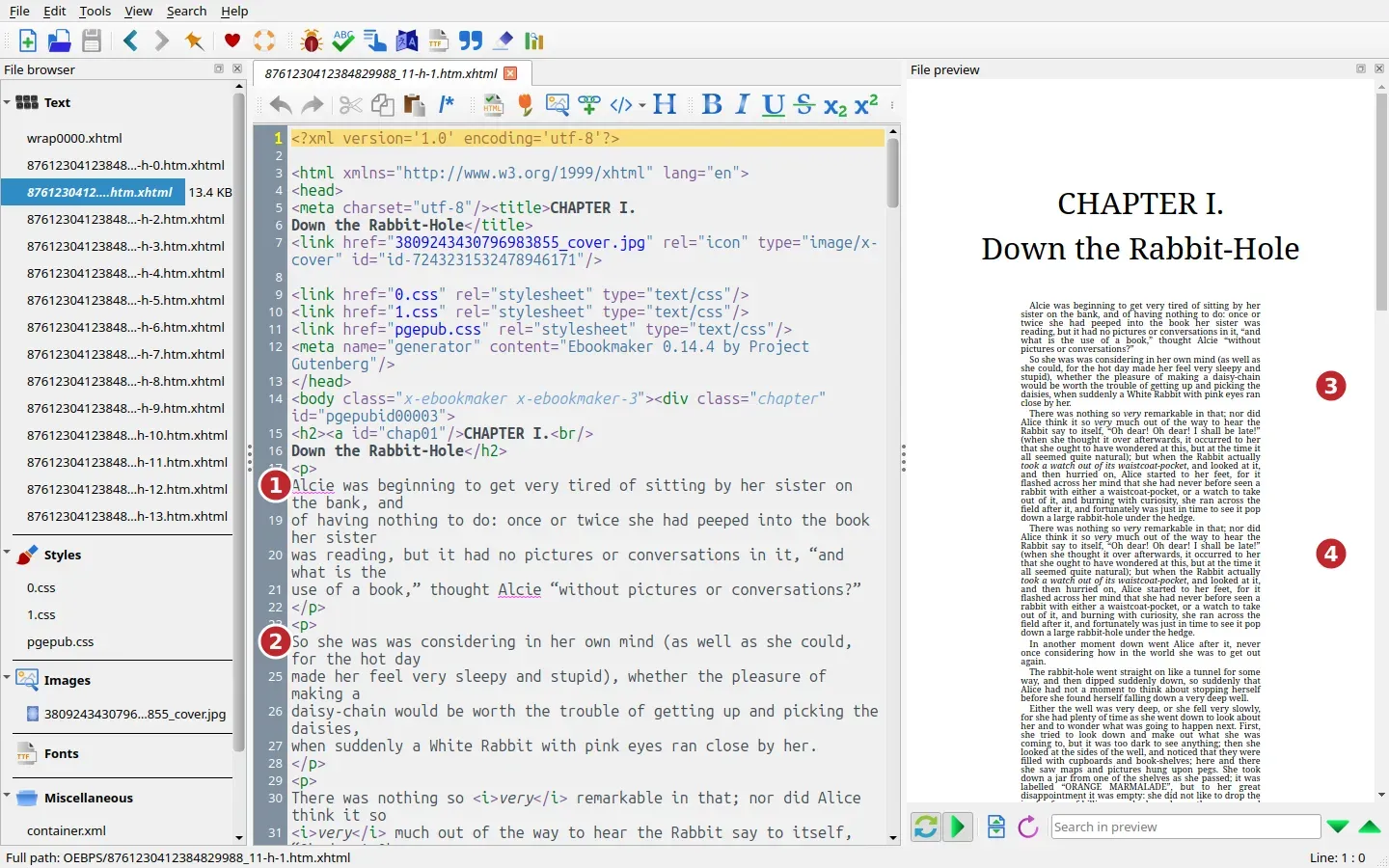This screenshot has width=1389, height=868.
Task: Copy selection with the copy icon
Action: tap(383, 105)
